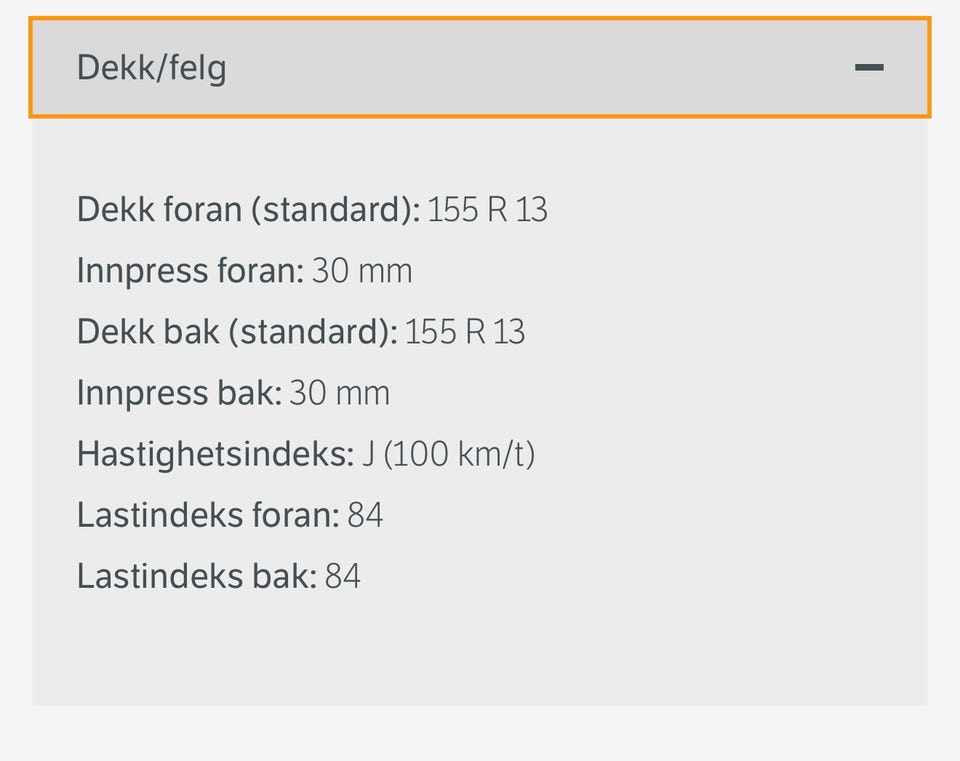Click the 30 mm front offset value

362,271
